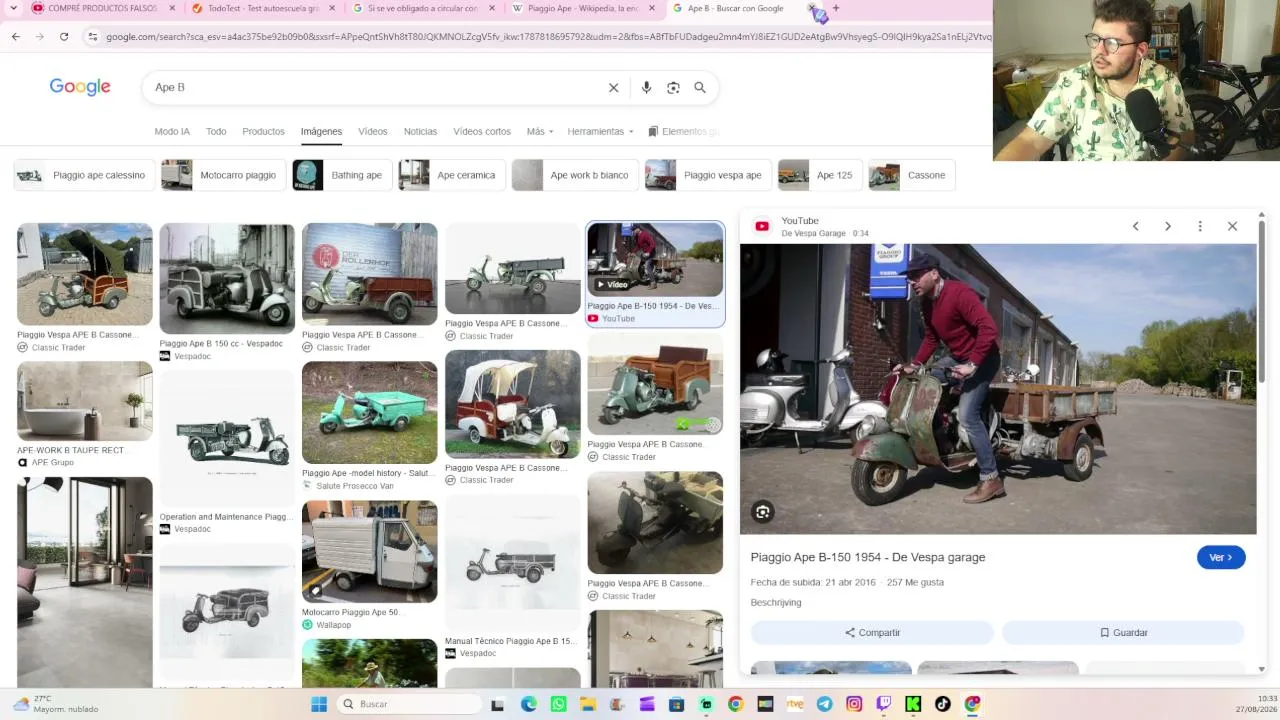Open TikTok from the taskbar

pyautogui.click(x=942, y=704)
